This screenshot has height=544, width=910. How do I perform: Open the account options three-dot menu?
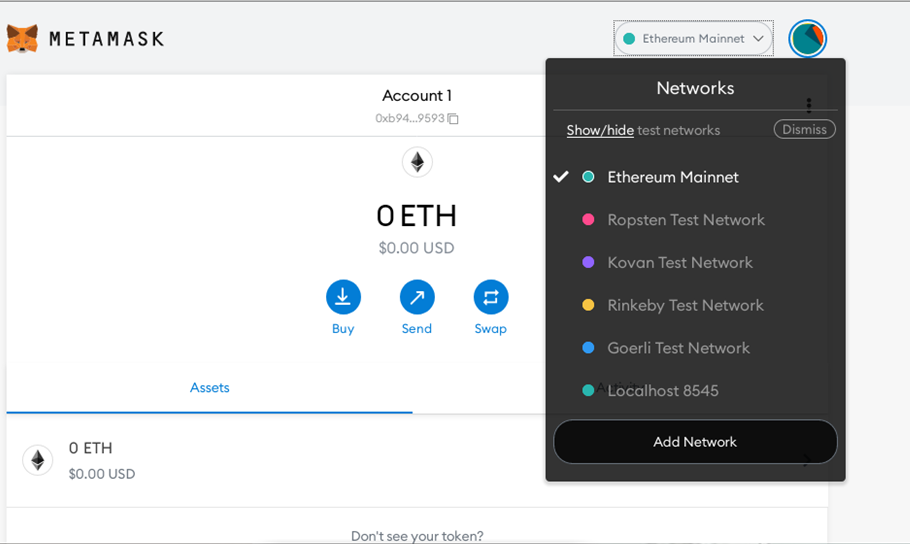pyautogui.click(x=808, y=105)
